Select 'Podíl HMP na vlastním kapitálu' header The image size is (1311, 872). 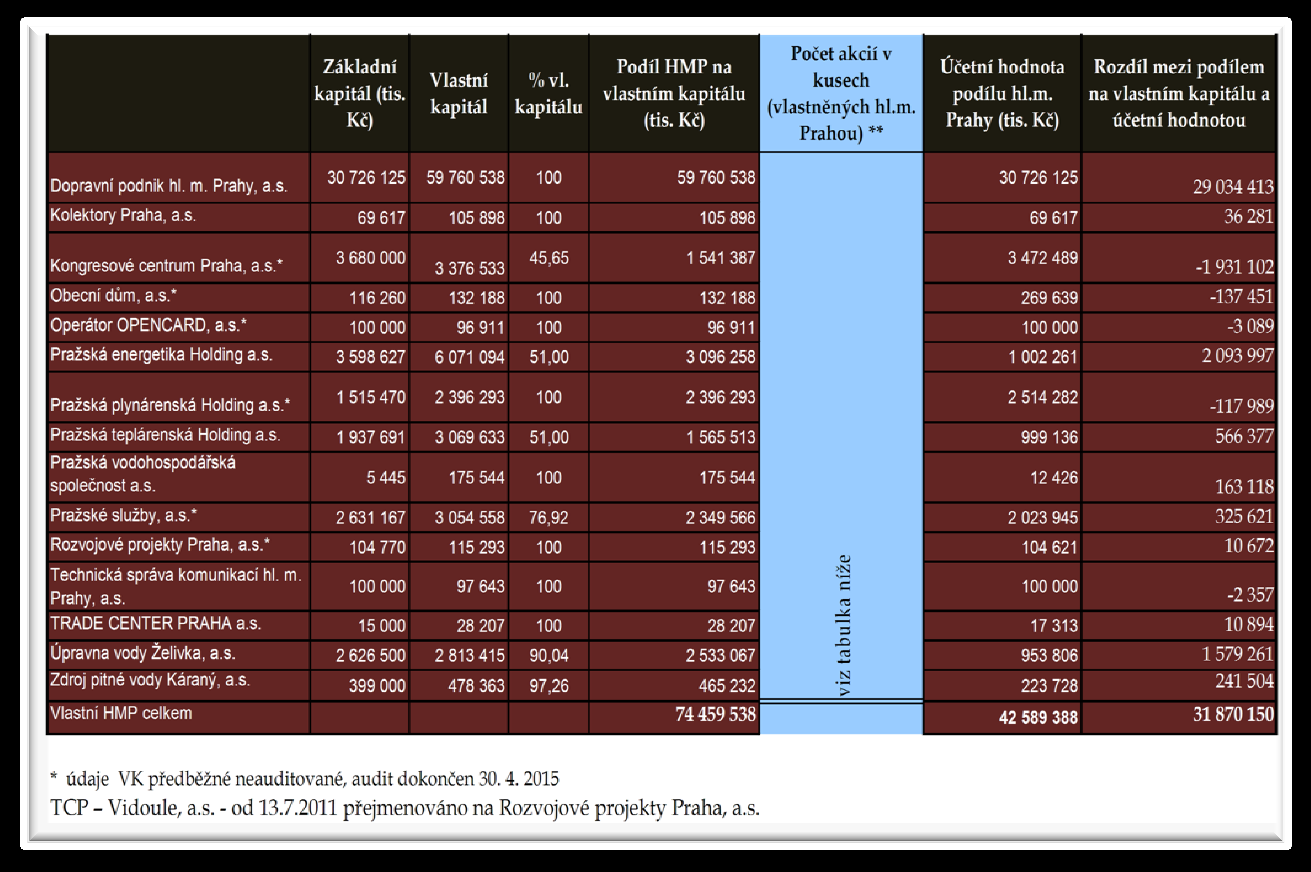[x=674, y=95]
